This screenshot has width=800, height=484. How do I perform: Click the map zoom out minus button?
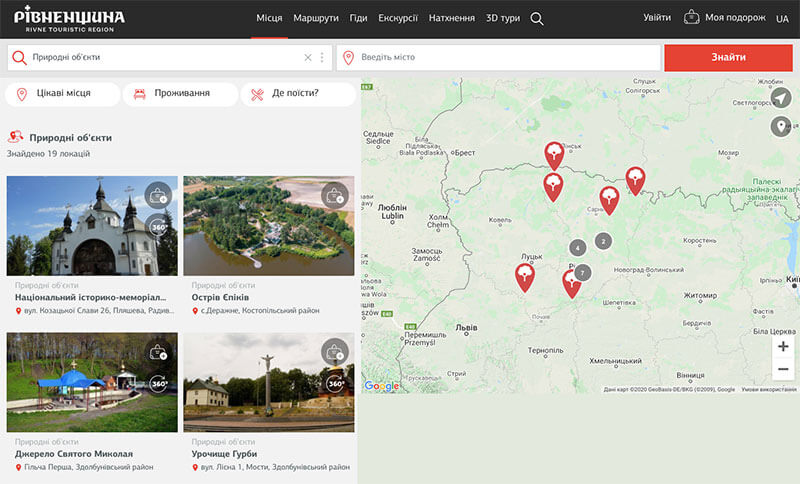[783, 369]
